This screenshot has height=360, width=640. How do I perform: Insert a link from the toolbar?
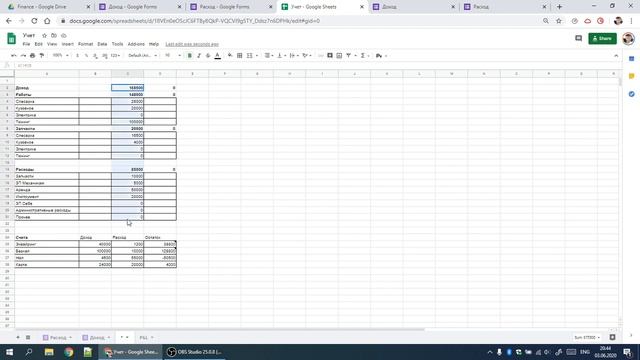(321, 56)
